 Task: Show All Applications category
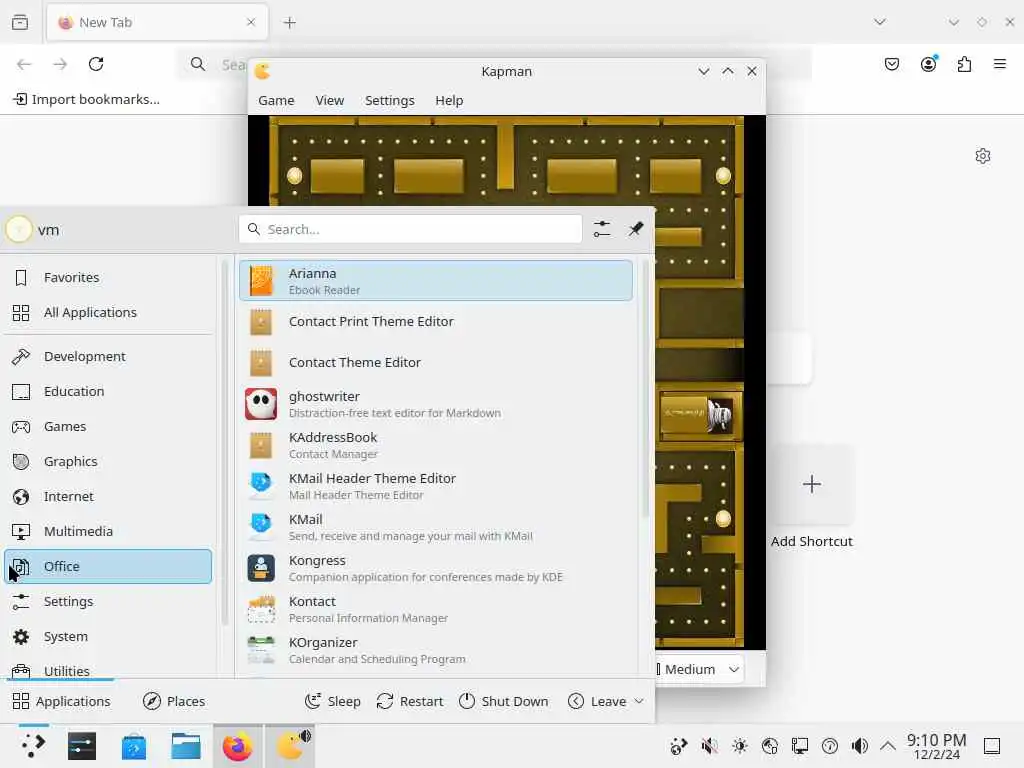pyautogui.click(x=108, y=313)
